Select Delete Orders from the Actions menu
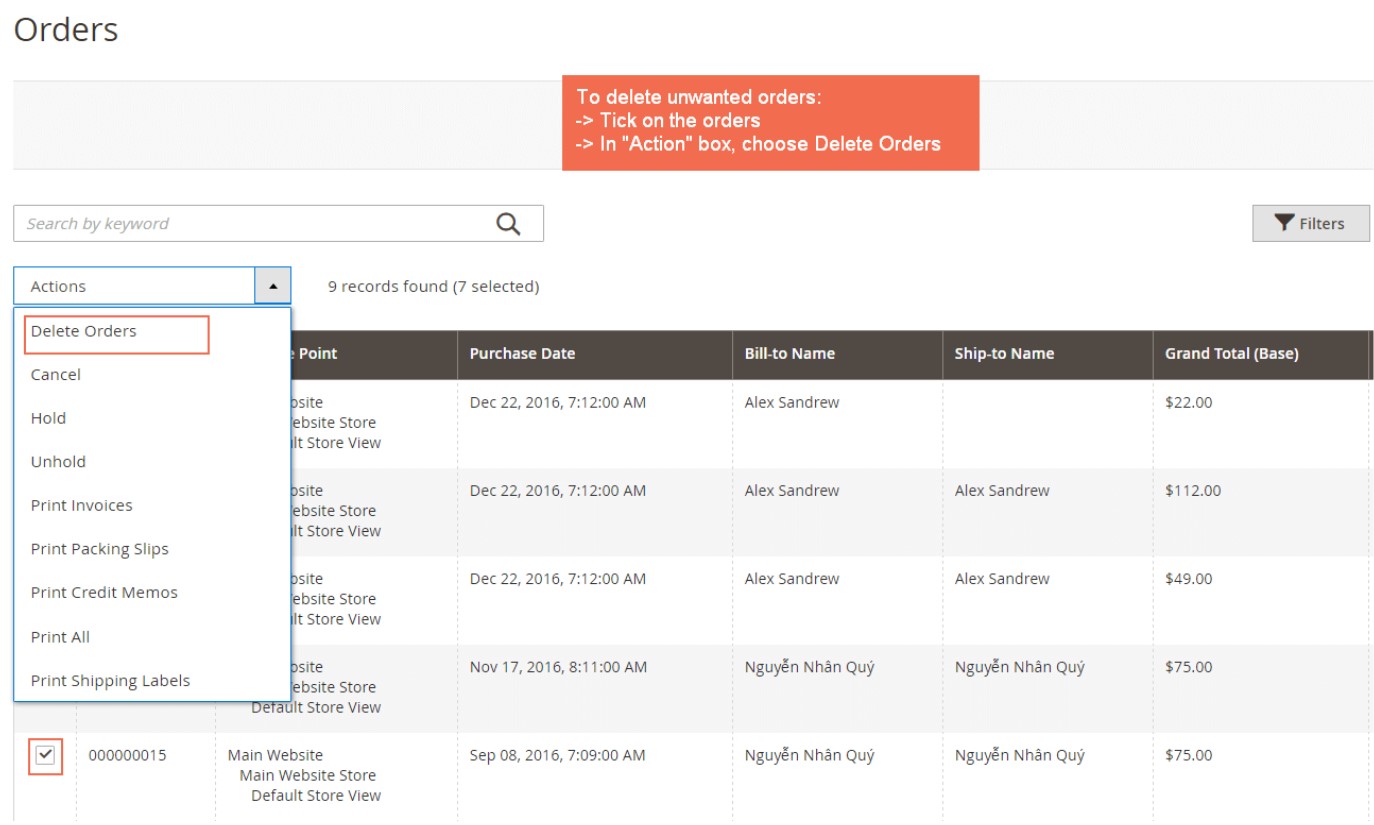The height and width of the screenshot is (825, 1374). click(84, 330)
